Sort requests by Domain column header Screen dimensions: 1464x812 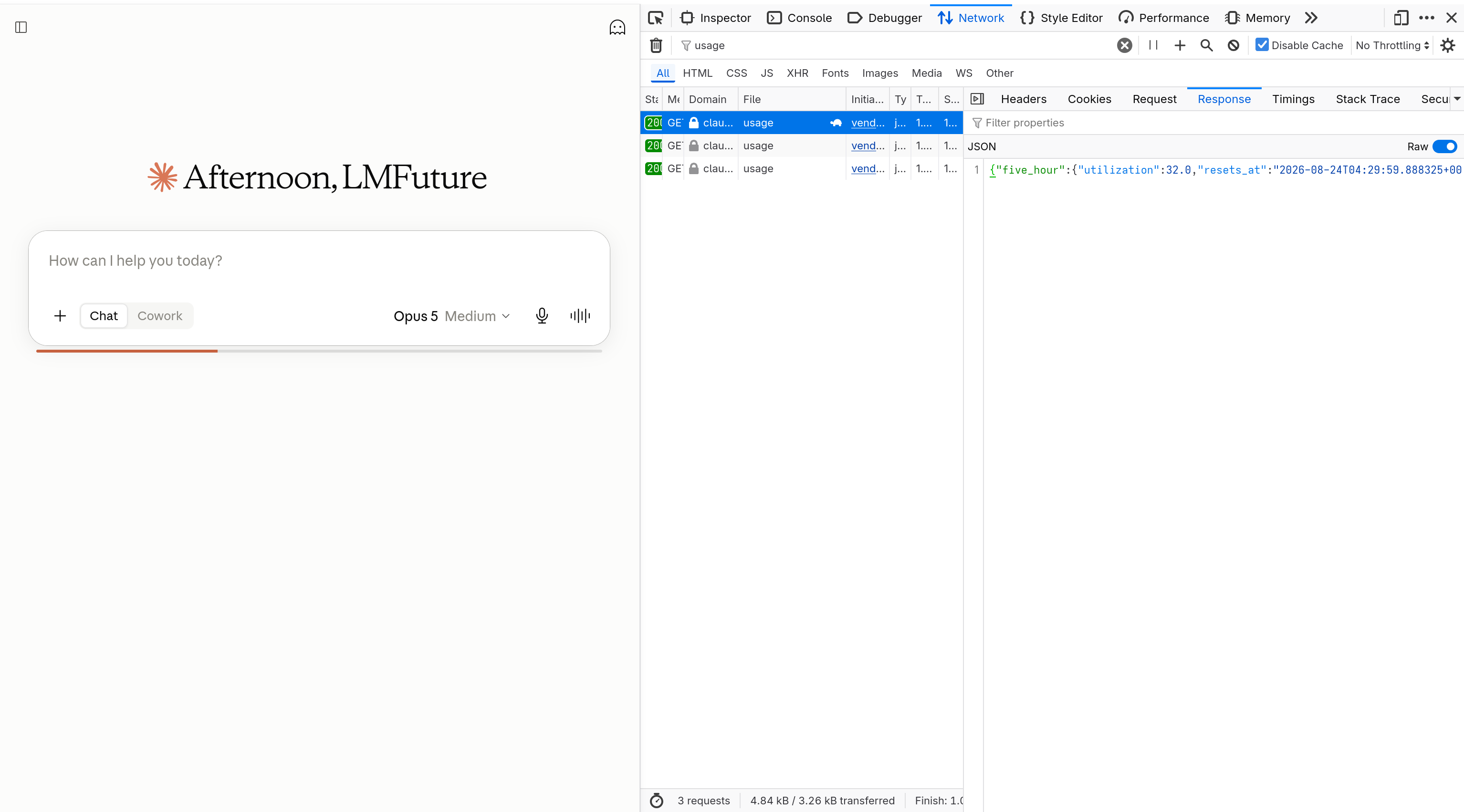711,99
